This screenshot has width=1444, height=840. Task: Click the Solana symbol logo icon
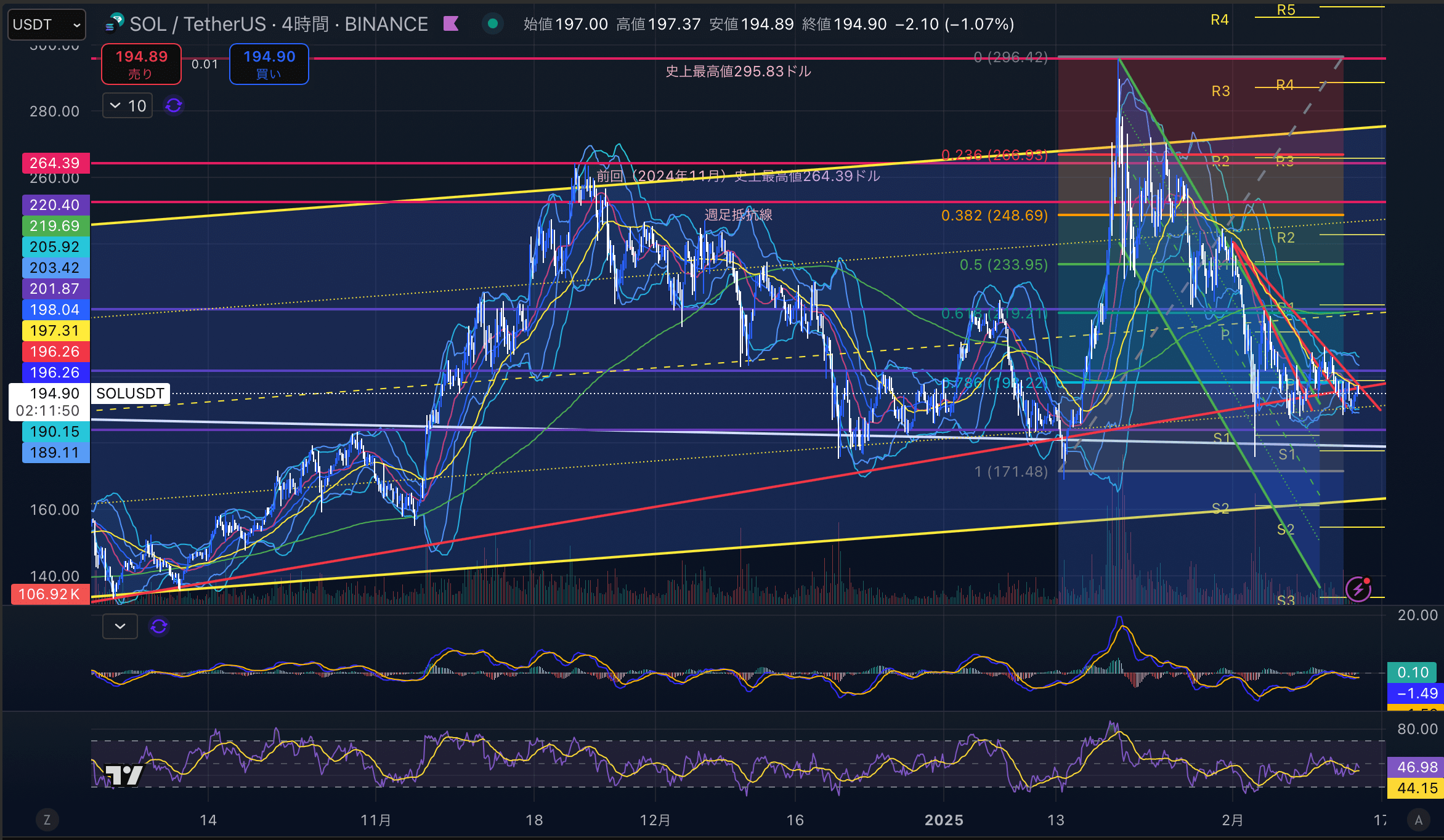[x=115, y=23]
